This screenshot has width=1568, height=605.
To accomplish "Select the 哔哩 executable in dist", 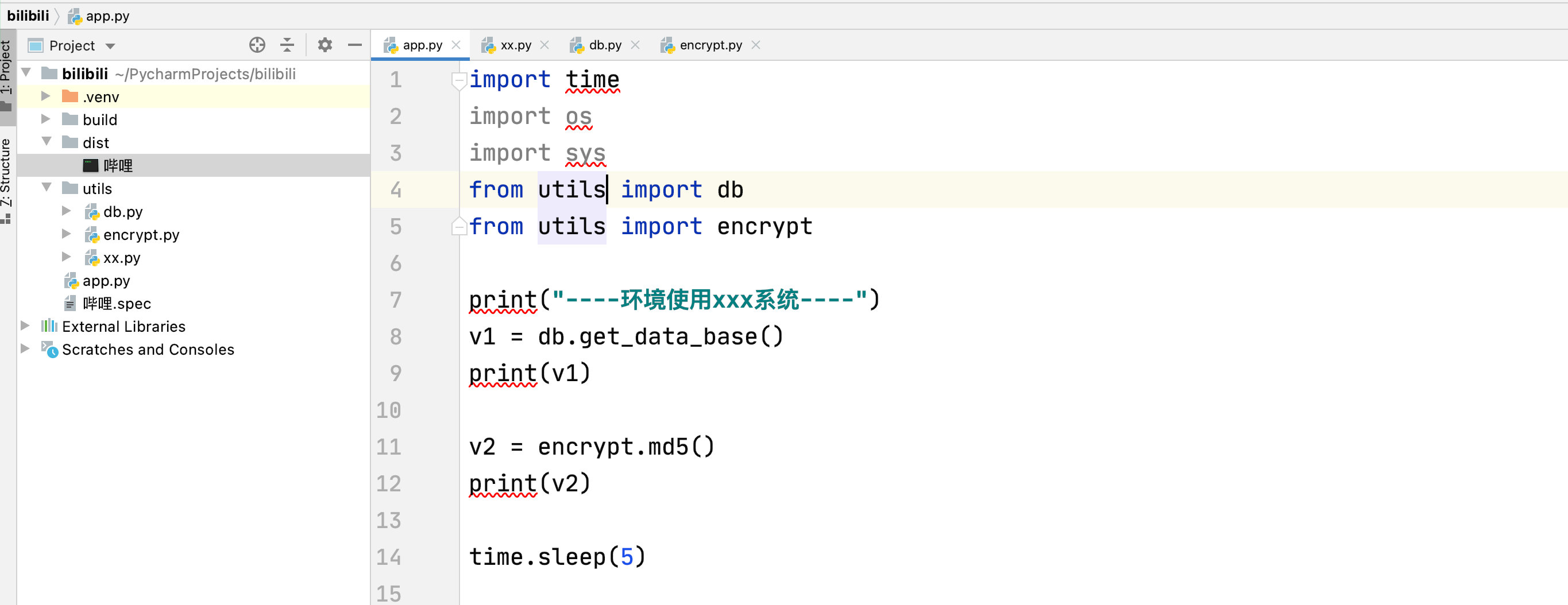I will click(194, 165).
